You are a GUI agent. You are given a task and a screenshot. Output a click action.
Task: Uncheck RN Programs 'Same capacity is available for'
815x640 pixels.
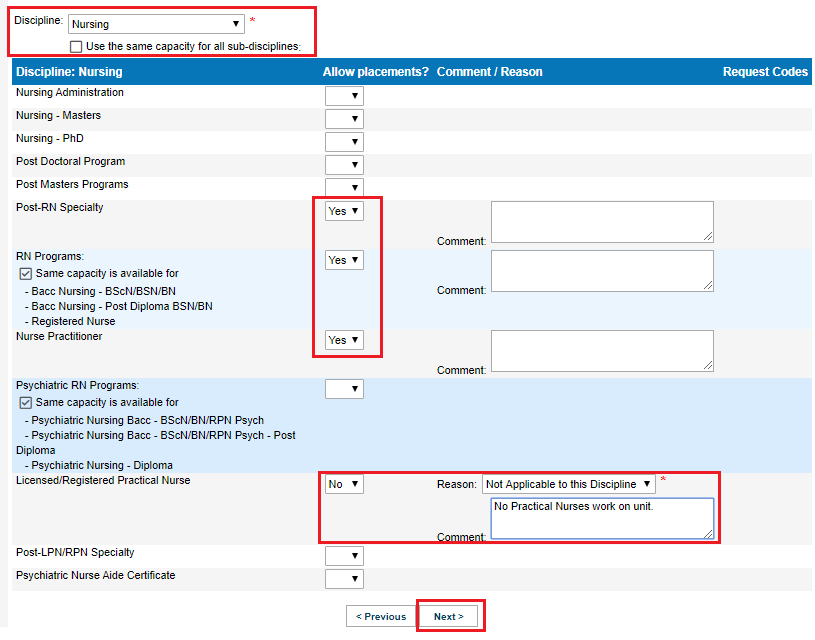pyautogui.click(x=25, y=273)
